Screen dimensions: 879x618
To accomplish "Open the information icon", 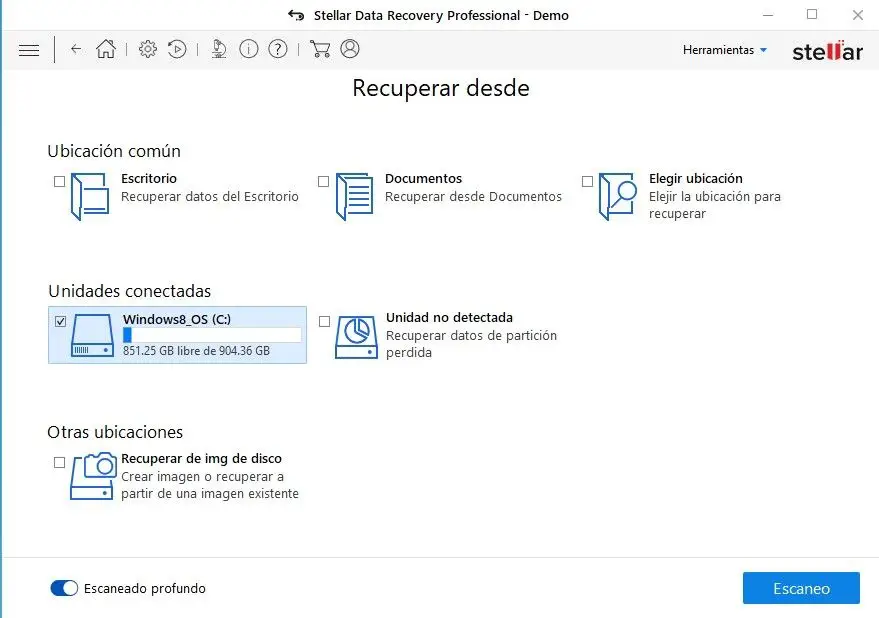I will point(249,49).
